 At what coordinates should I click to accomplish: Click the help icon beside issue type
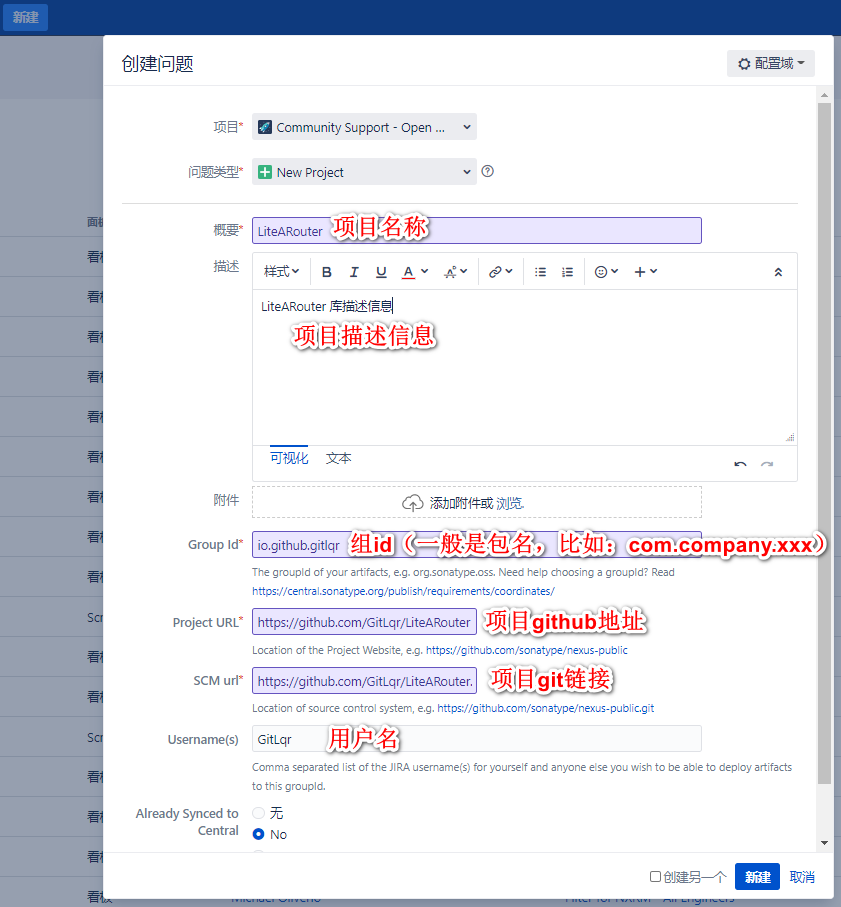488,171
